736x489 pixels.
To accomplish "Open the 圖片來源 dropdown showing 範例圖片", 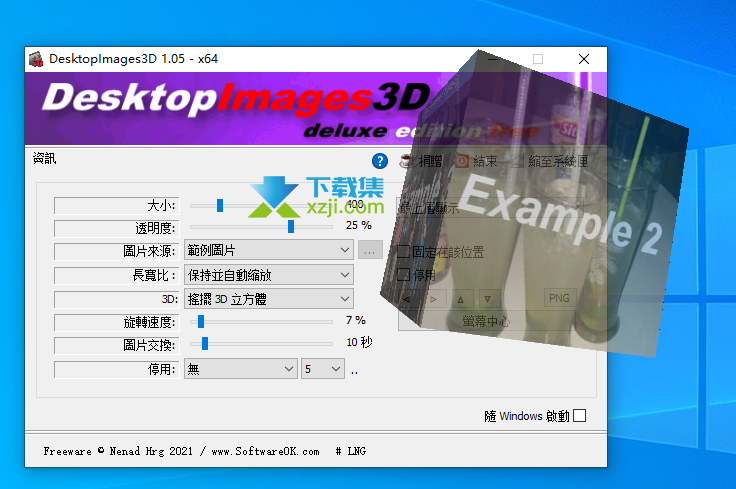I will click(269, 250).
